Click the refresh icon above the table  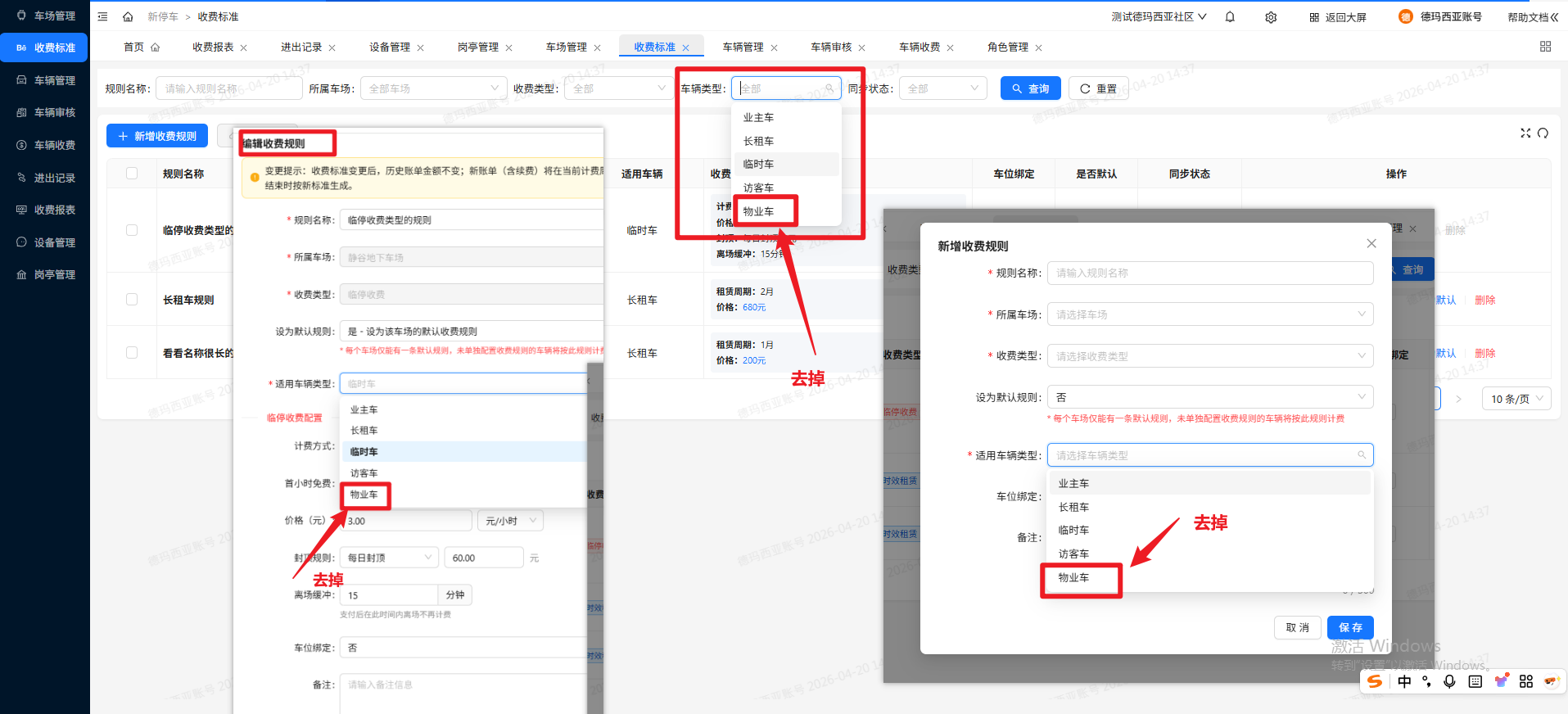(1543, 133)
